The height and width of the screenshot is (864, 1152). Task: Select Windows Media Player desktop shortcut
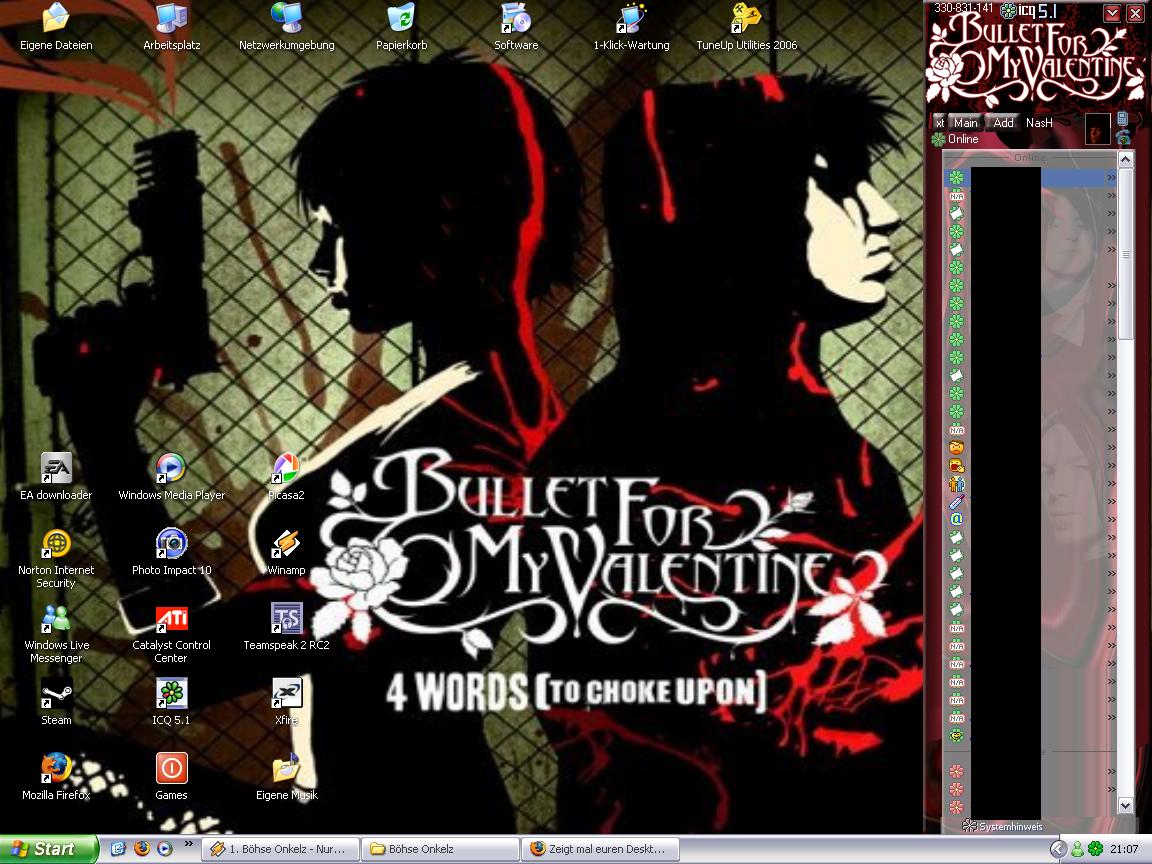point(171,477)
